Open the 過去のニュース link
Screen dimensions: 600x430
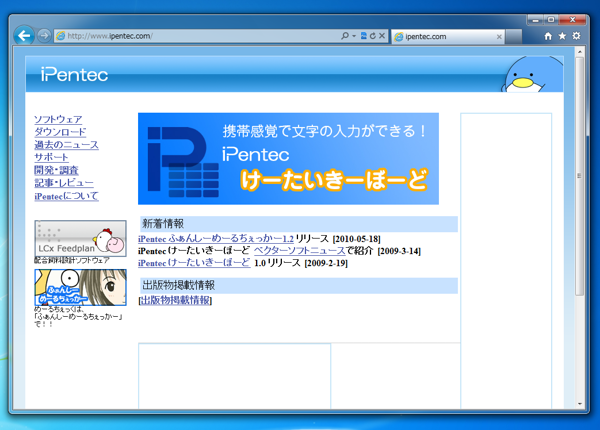coord(66,145)
